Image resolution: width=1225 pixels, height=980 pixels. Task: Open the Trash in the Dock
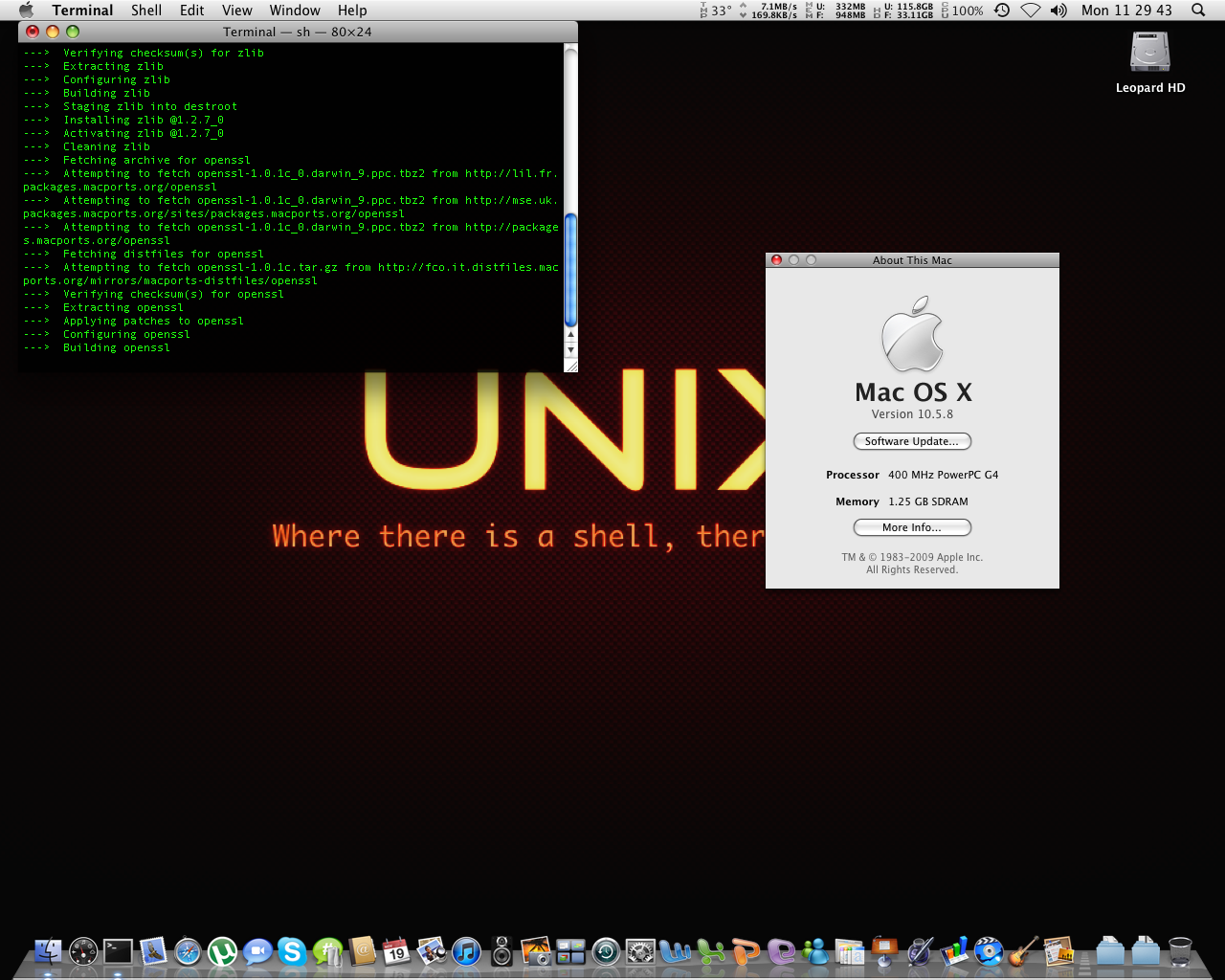1180,951
